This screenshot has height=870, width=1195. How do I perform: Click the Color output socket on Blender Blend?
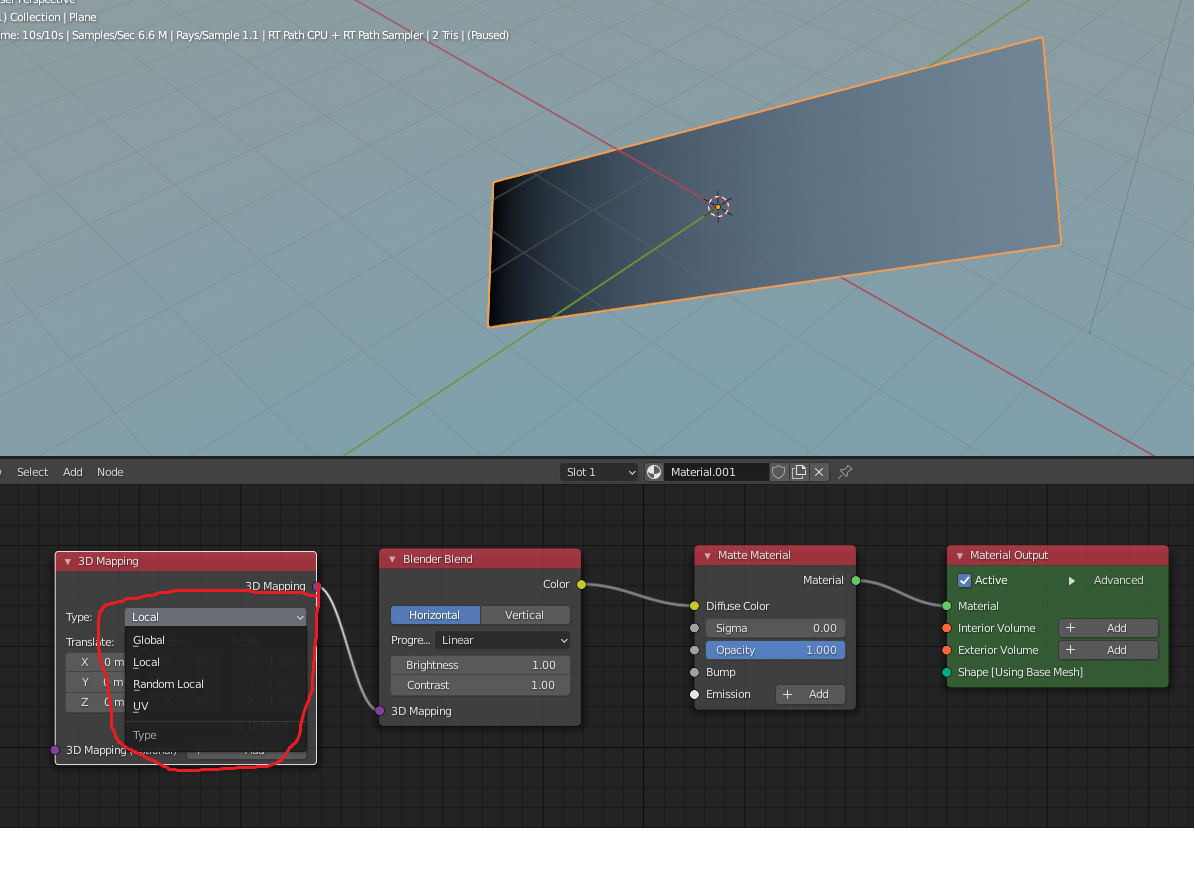[x=581, y=584]
